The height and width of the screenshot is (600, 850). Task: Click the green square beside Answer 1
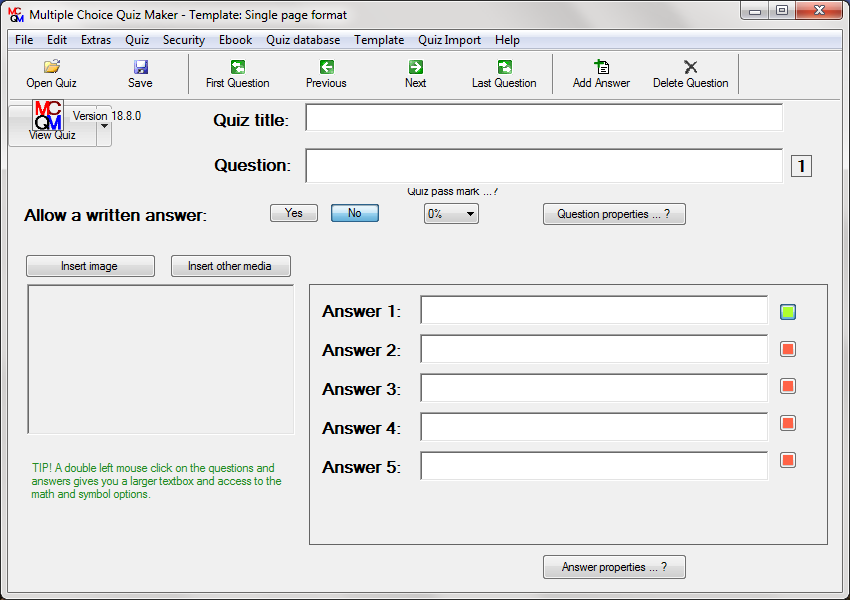(x=787, y=311)
